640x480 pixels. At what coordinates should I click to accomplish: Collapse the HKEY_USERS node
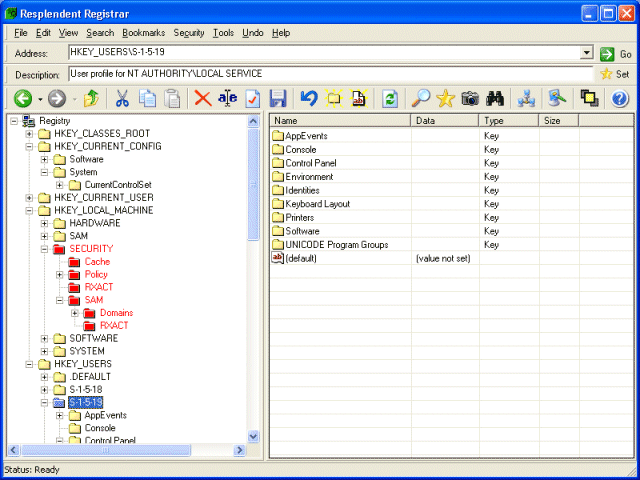point(29,364)
